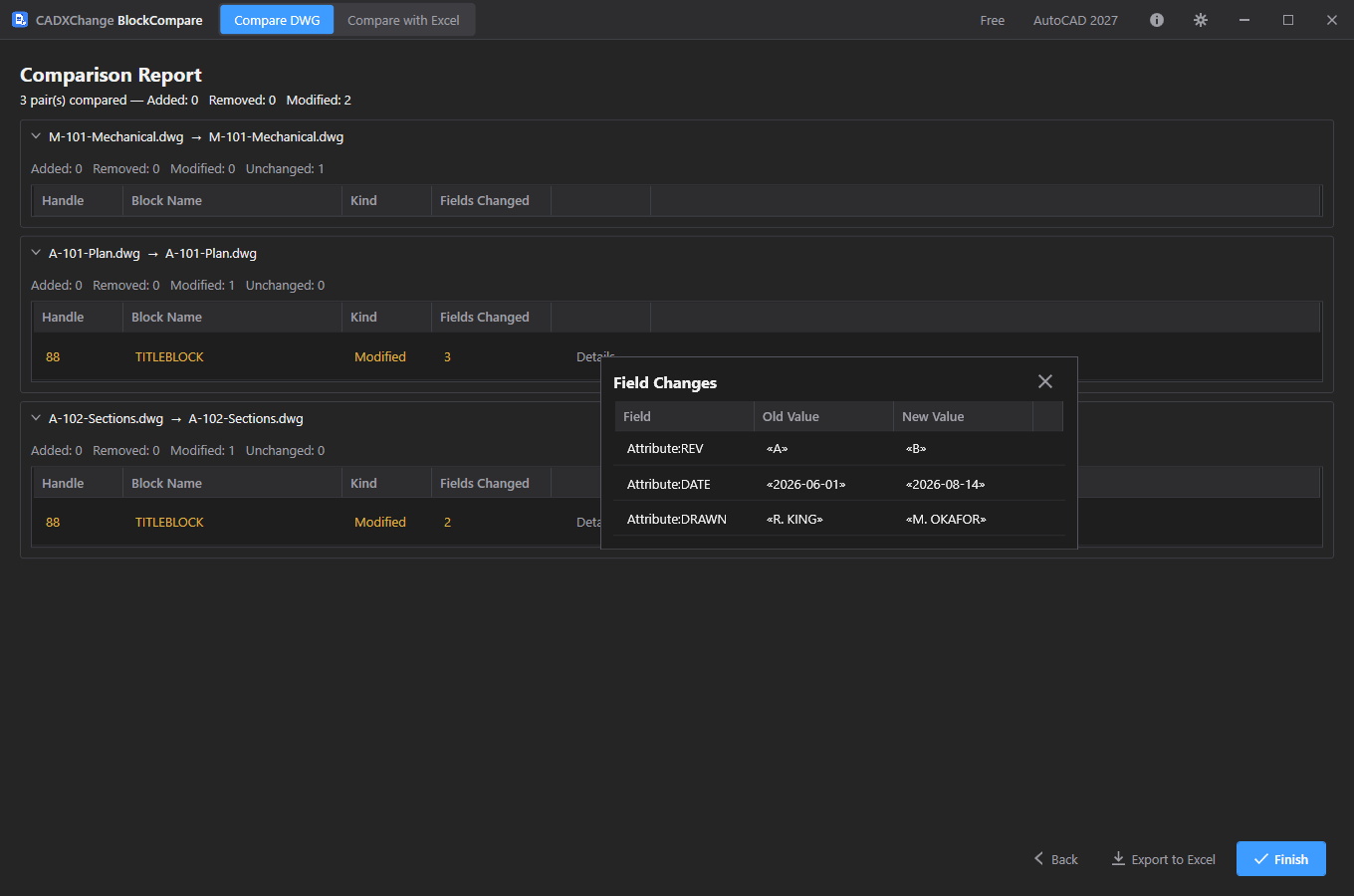Maximize the BlockCompare window
Image resolution: width=1354 pixels, height=896 pixels.
[1288, 20]
